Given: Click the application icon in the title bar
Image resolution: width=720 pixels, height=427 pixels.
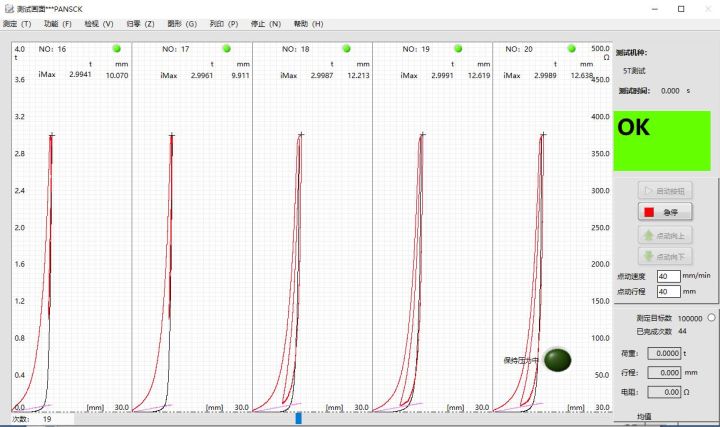Looking at the screenshot, I should pyautogui.click(x=8, y=8).
